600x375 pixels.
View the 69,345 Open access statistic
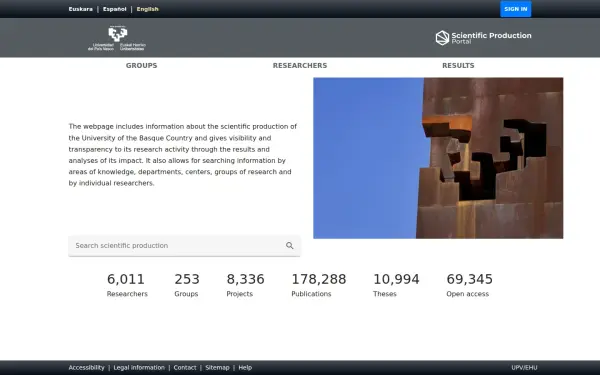[470, 285]
